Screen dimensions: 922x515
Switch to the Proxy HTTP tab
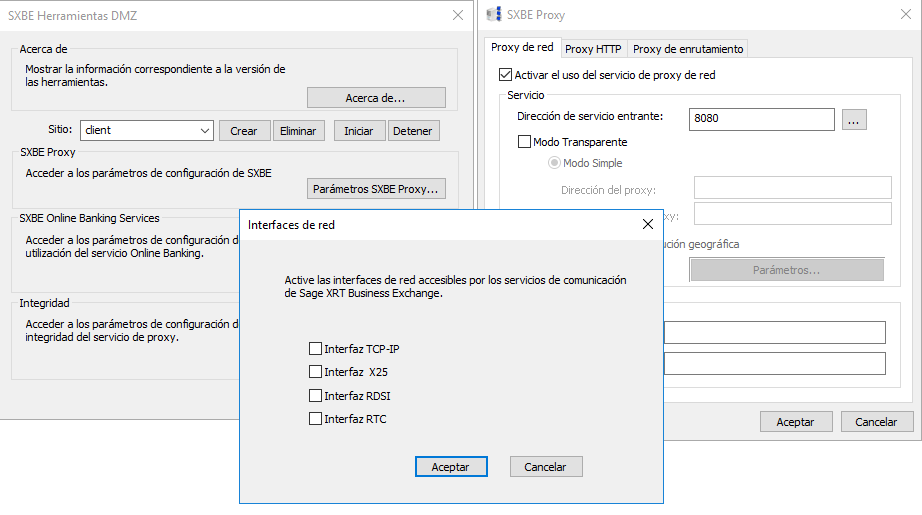(x=593, y=49)
